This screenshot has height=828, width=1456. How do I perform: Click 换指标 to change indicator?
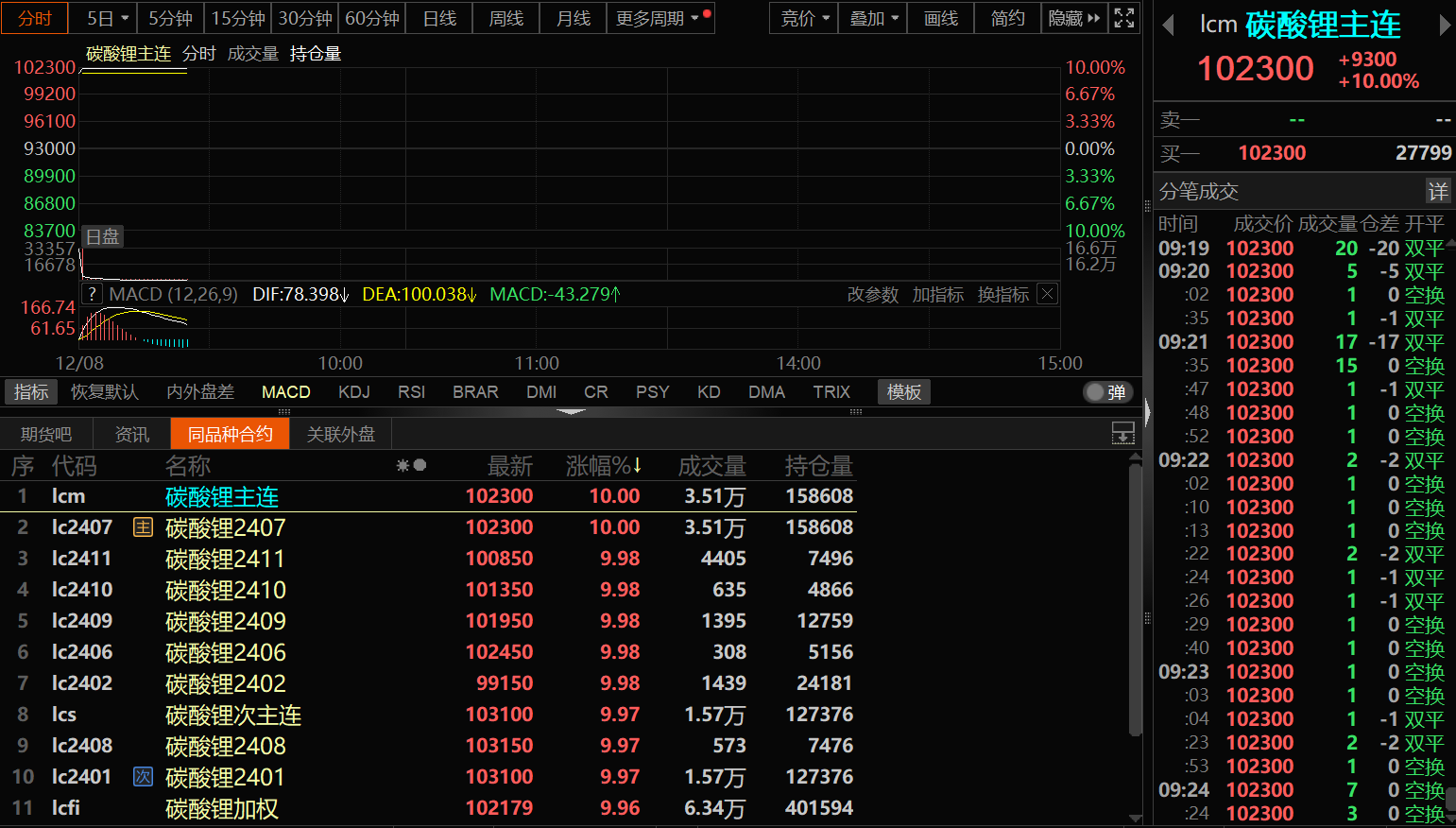click(x=1003, y=294)
